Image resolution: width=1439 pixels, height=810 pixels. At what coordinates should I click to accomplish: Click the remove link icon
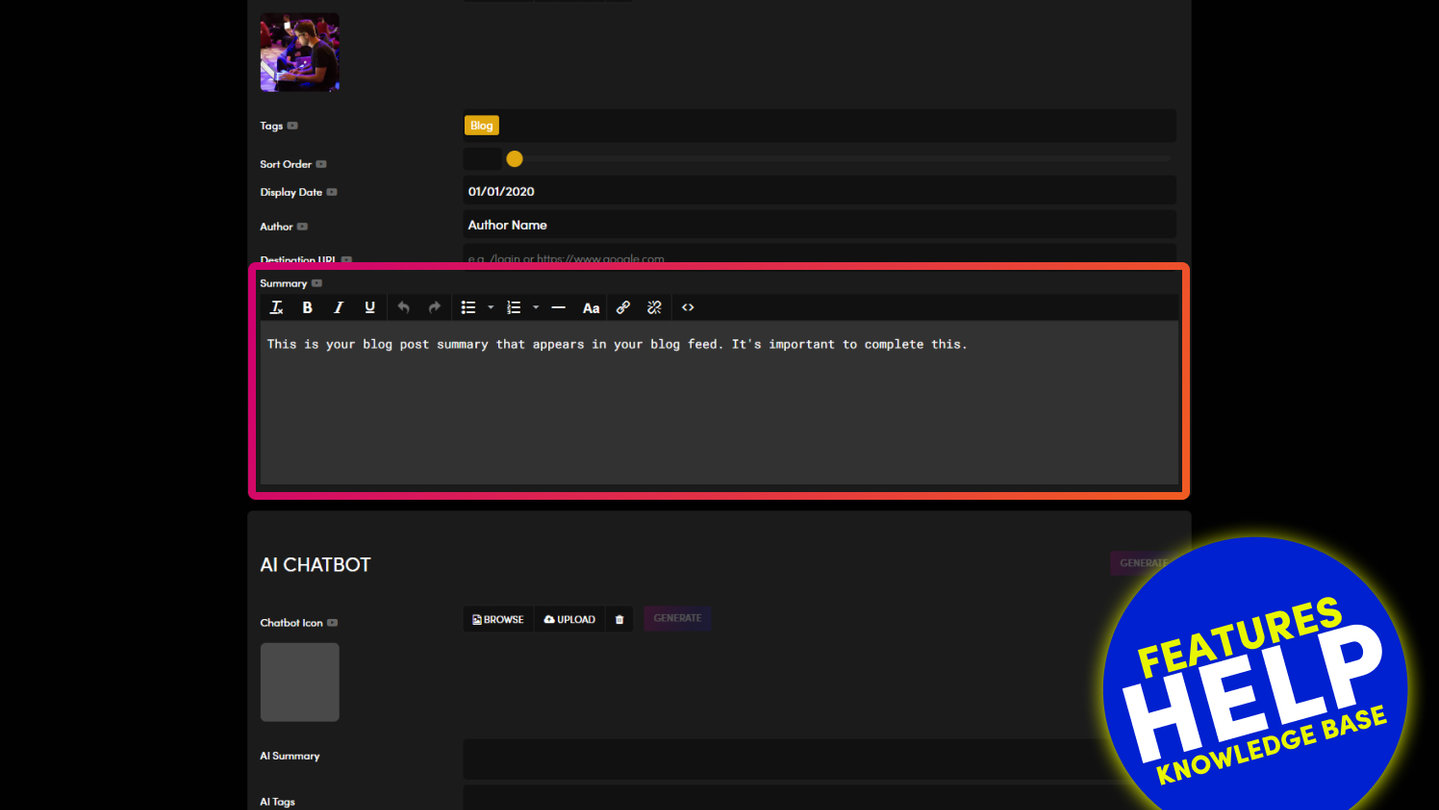pyautogui.click(x=654, y=308)
